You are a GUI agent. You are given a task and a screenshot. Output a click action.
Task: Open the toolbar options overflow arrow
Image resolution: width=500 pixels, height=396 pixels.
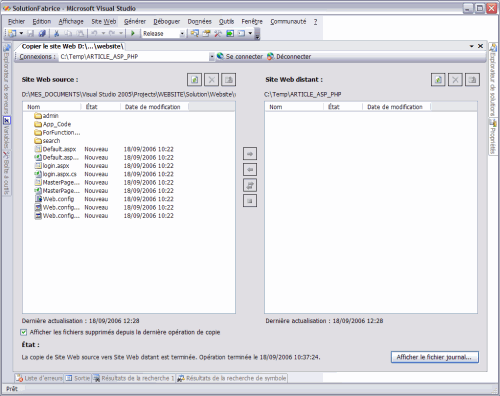pos(257,34)
